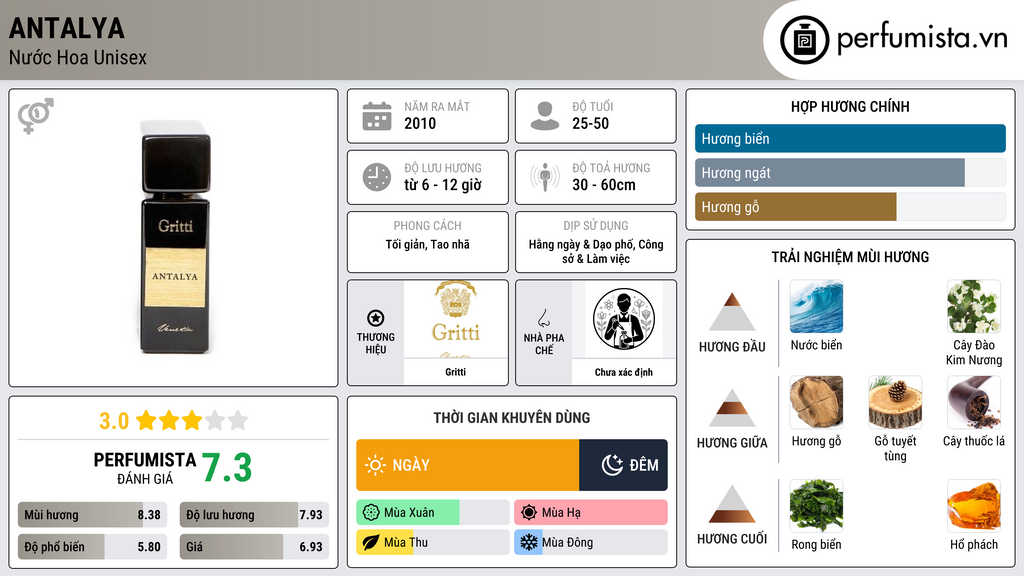This screenshot has width=1024, height=576.
Task: Click the clock icon beside Độ lưu hương
Action: pos(377,177)
